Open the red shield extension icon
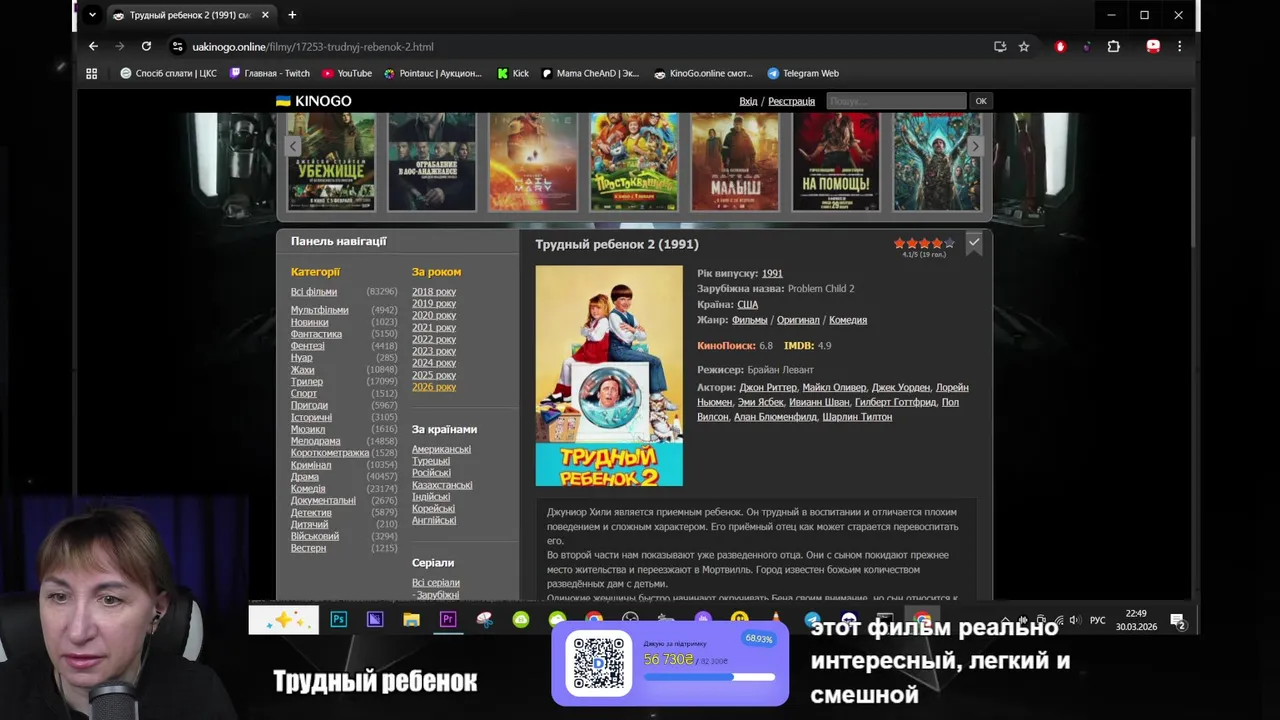Image resolution: width=1280 pixels, height=720 pixels. 1060,46
